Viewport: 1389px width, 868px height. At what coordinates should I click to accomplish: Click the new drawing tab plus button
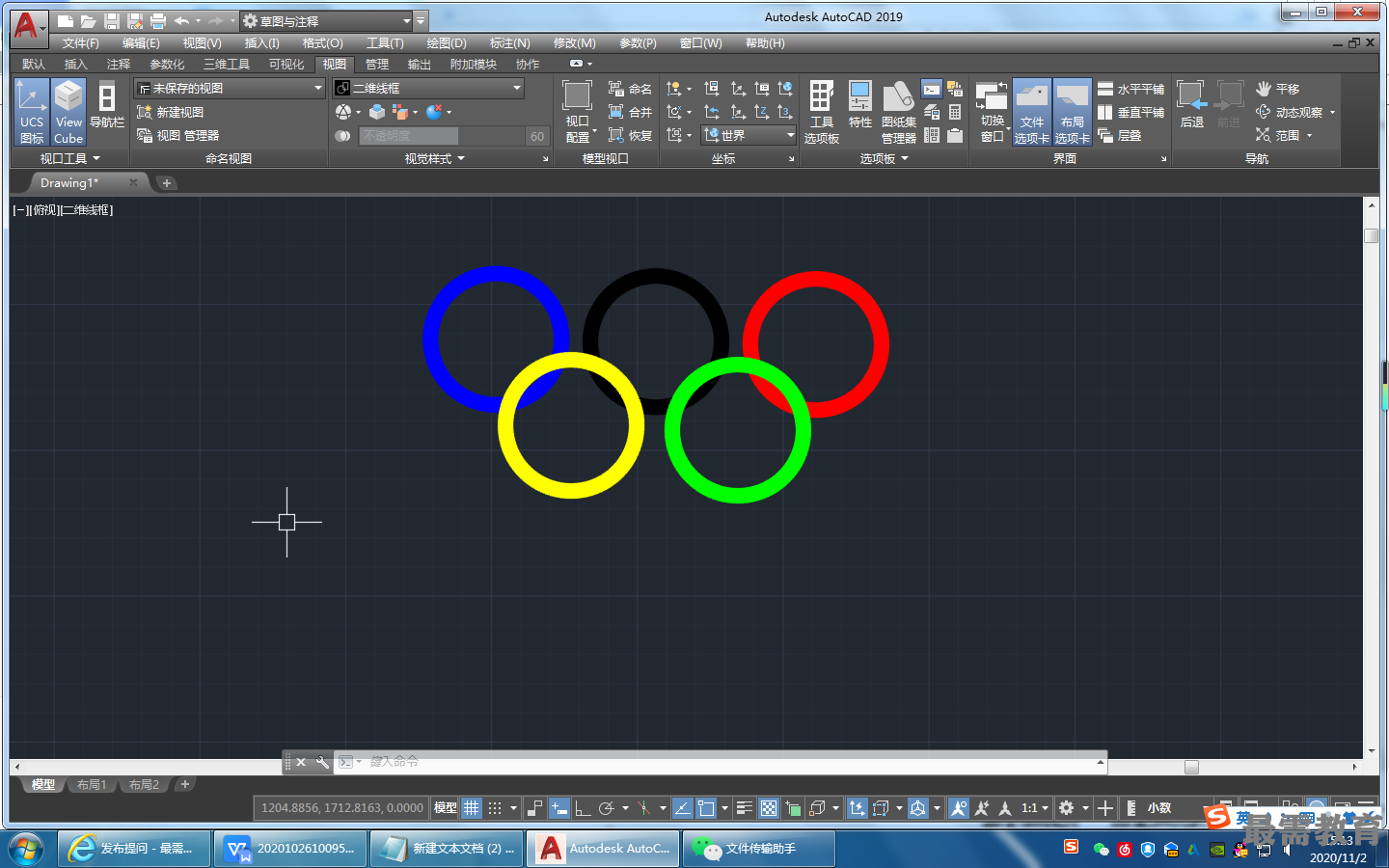pyautogui.click(x=167, y=183)
